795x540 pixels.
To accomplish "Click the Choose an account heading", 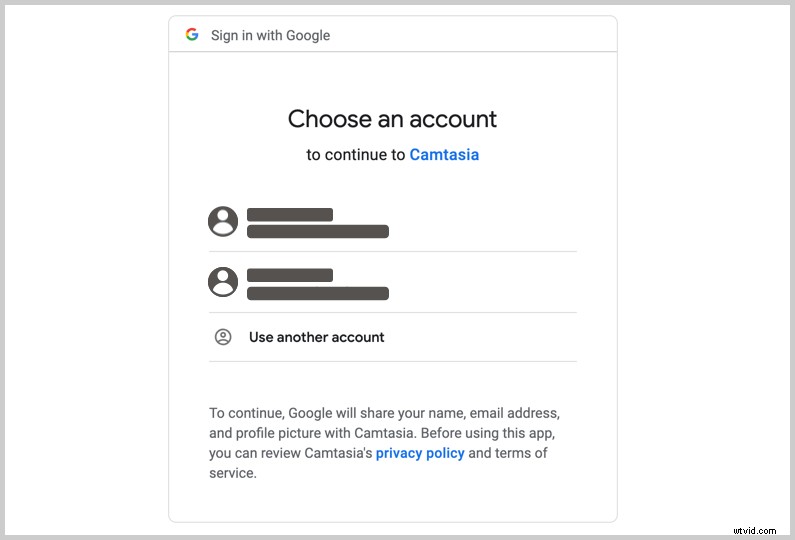I will coord(392,119).
